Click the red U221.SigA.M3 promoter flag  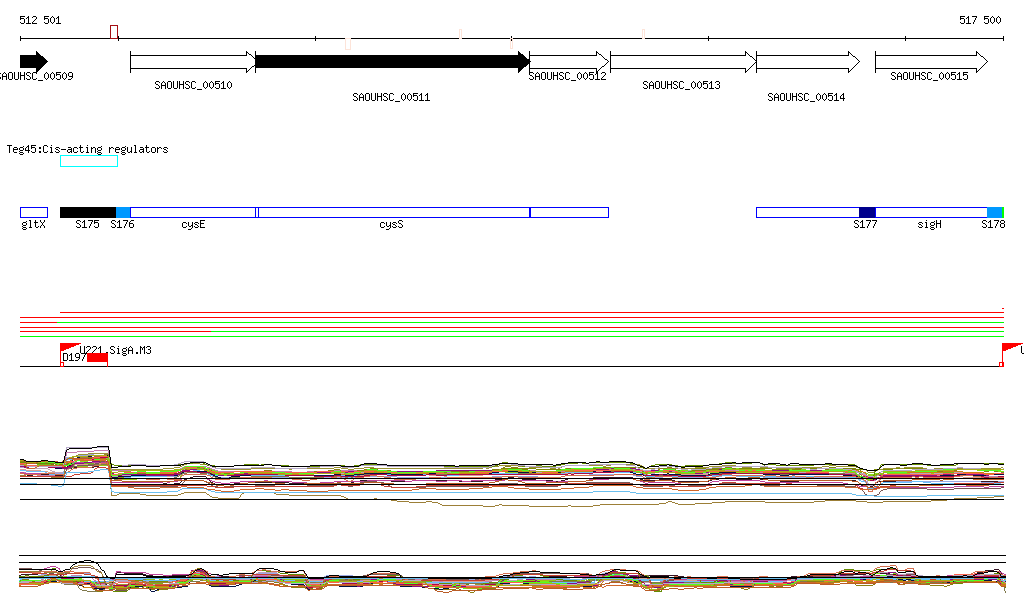click(69, 349)
